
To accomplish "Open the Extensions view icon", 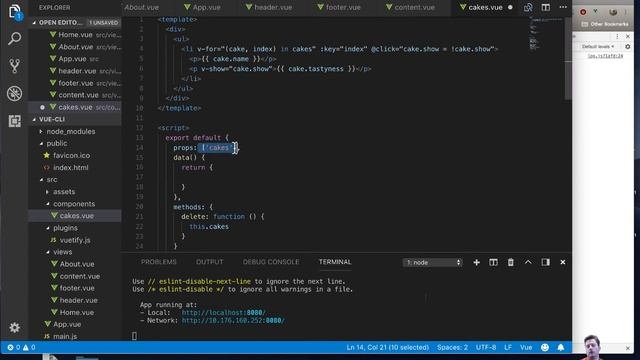I will tap(14, 121).
